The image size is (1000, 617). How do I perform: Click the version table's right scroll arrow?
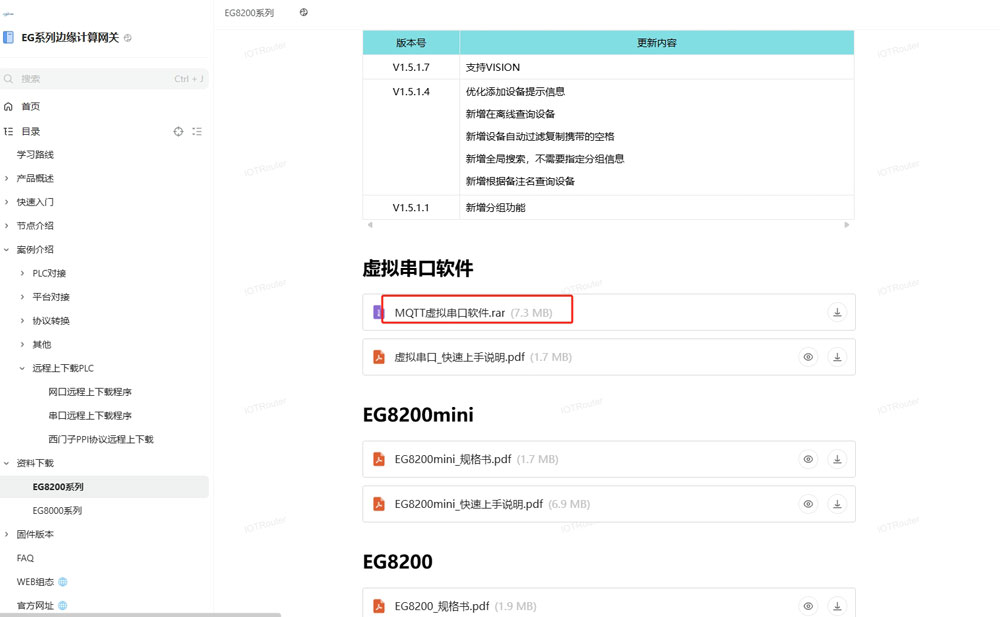(x=847, y=225)
